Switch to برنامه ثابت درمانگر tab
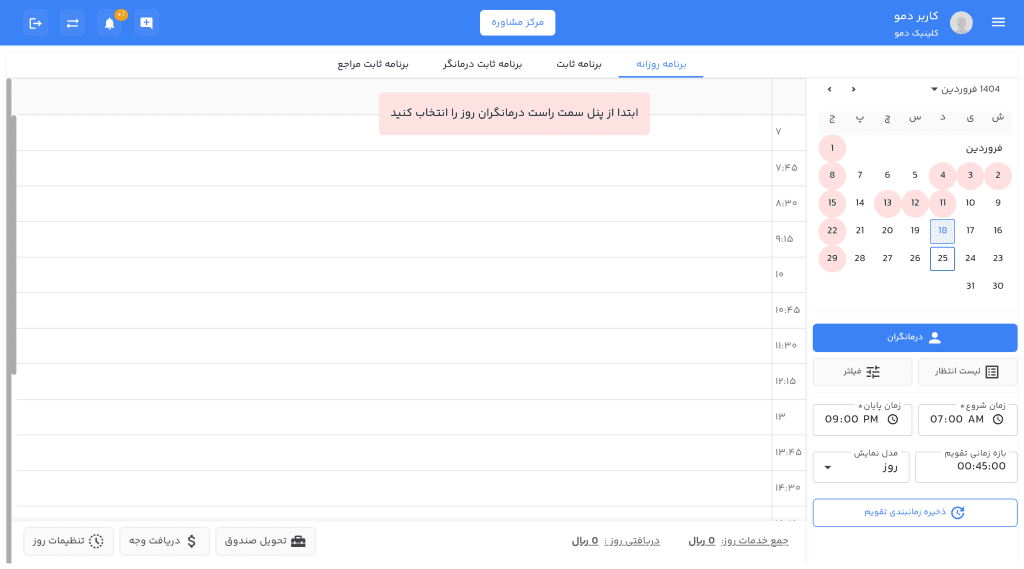The image size is (1024, 569). [x=483, y=64]
